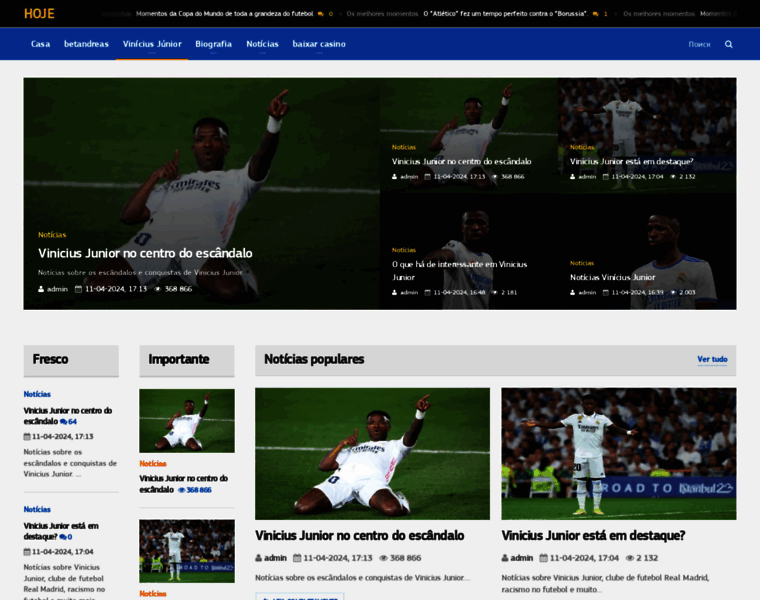
Task: Click first Notícias category label in Fresco
Action: tap(37, 394)
